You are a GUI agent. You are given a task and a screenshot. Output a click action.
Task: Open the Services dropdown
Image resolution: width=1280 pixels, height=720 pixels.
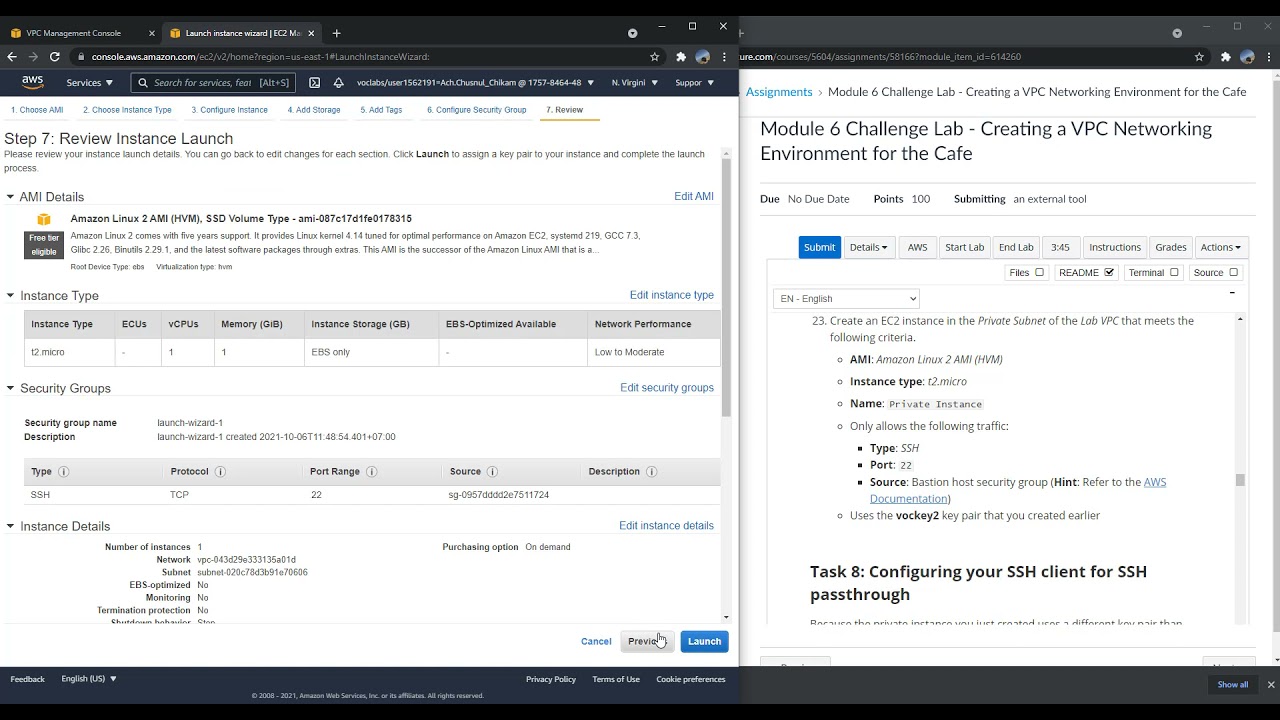[90, 83]
